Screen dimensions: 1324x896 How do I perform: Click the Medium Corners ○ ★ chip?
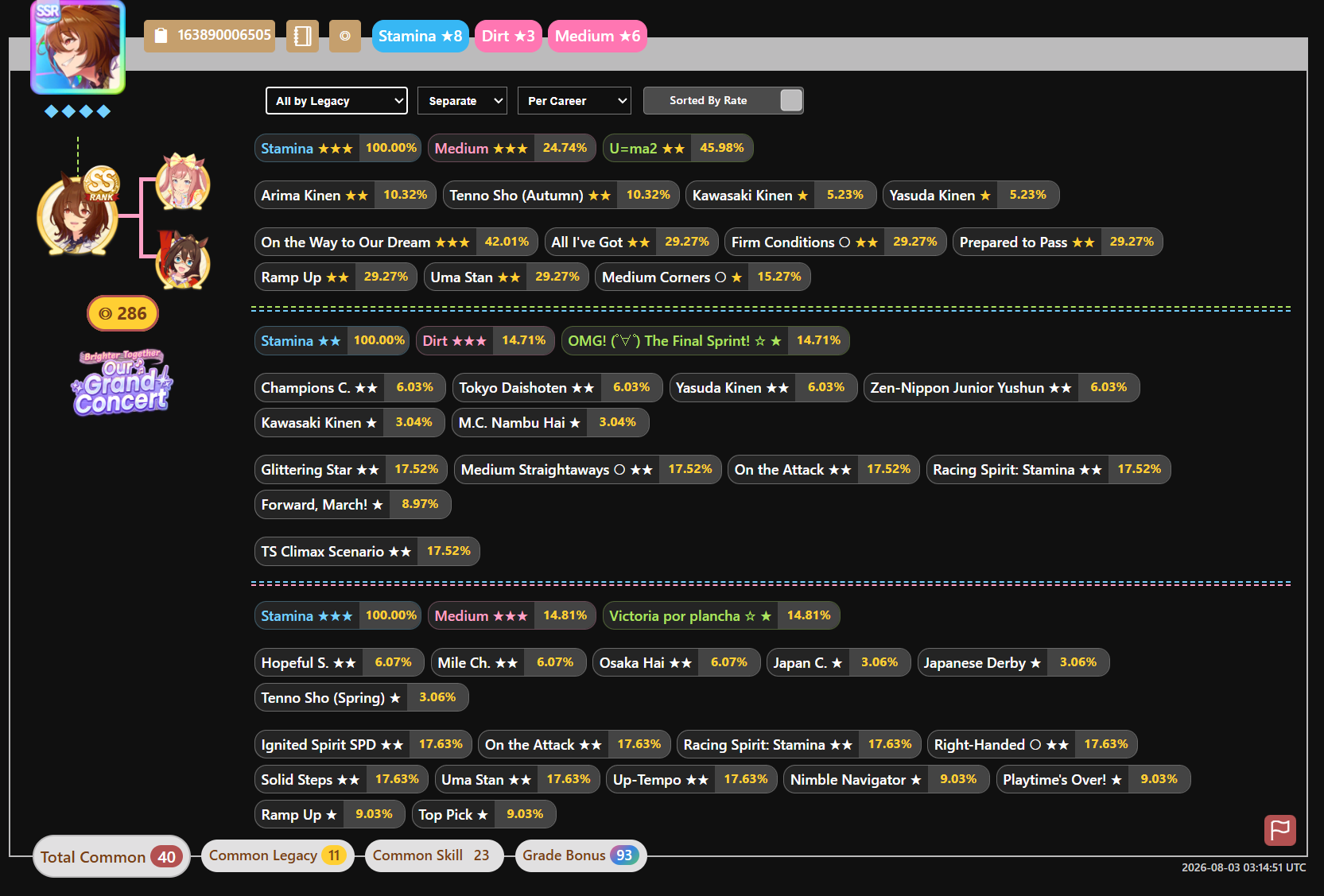(703, 277)
